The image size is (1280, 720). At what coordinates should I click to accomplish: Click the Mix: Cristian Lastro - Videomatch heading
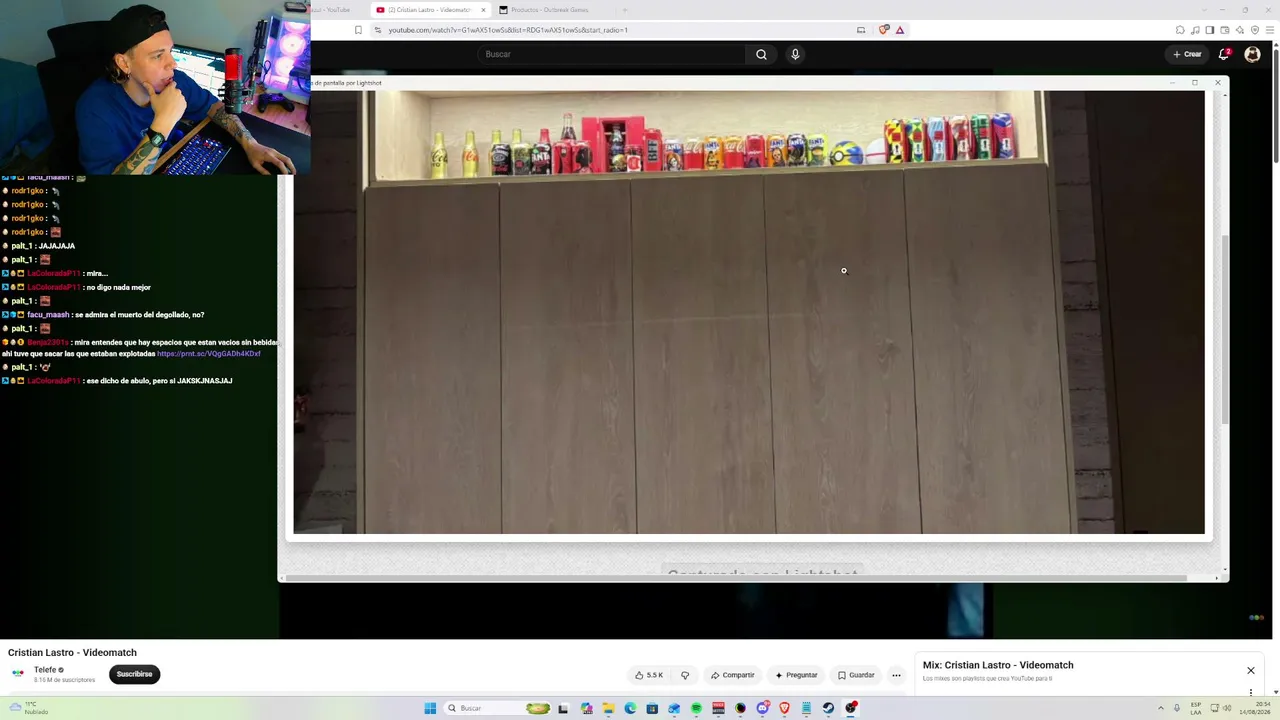(998, 665)
